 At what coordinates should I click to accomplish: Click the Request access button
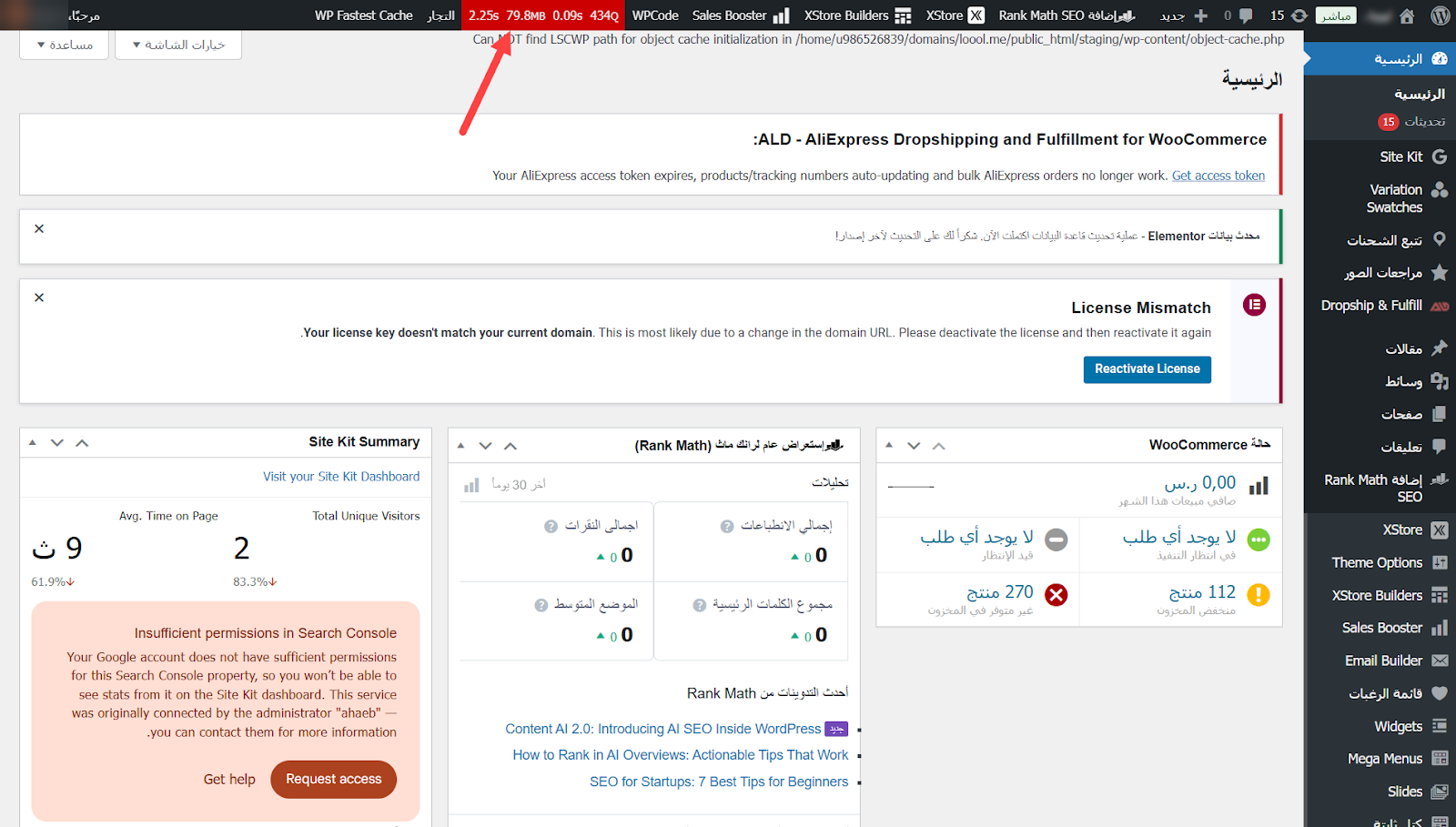tap(333, 780)
